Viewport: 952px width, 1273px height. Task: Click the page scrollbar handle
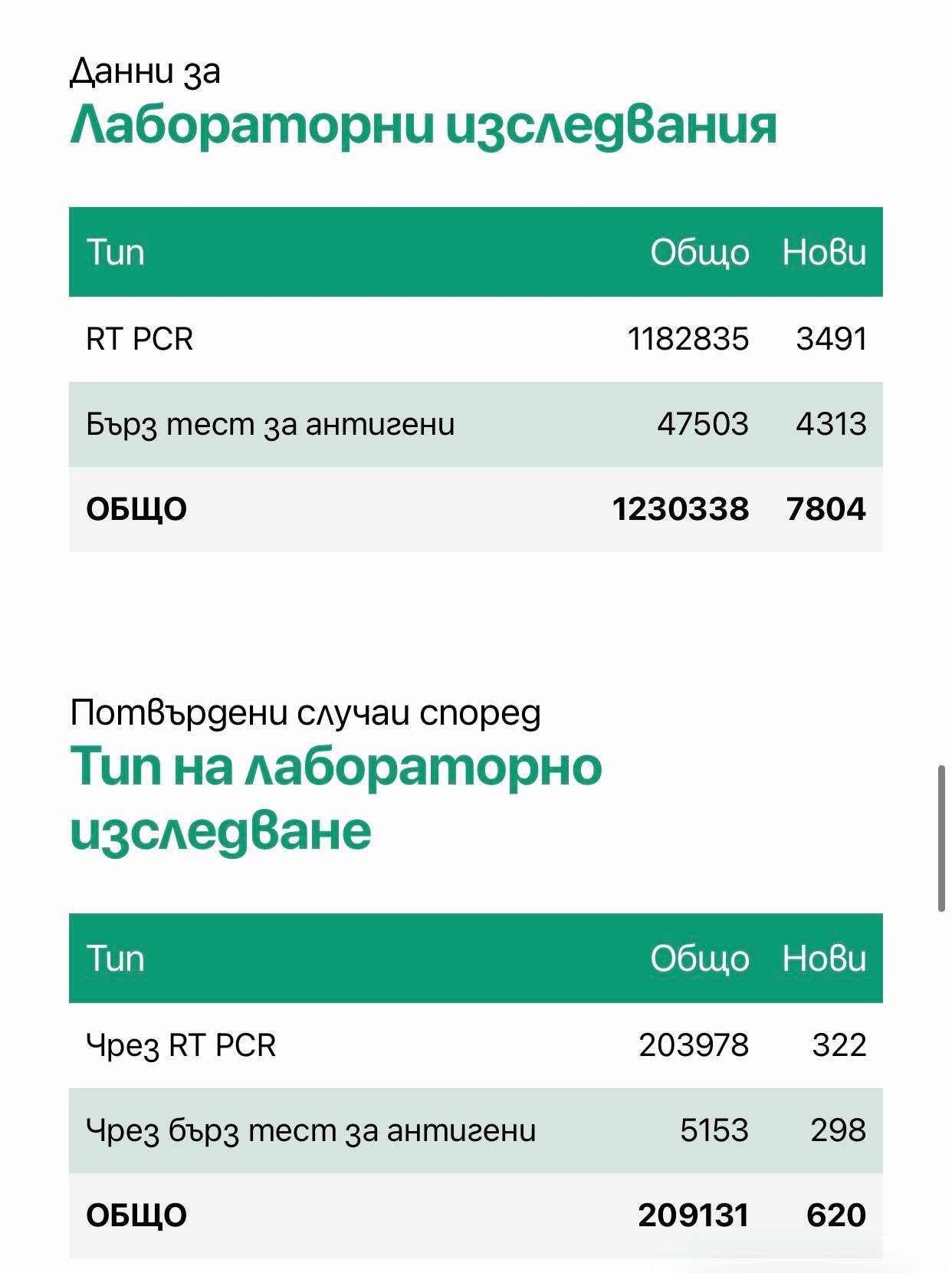pyautogui.click(x=942, y=837)
